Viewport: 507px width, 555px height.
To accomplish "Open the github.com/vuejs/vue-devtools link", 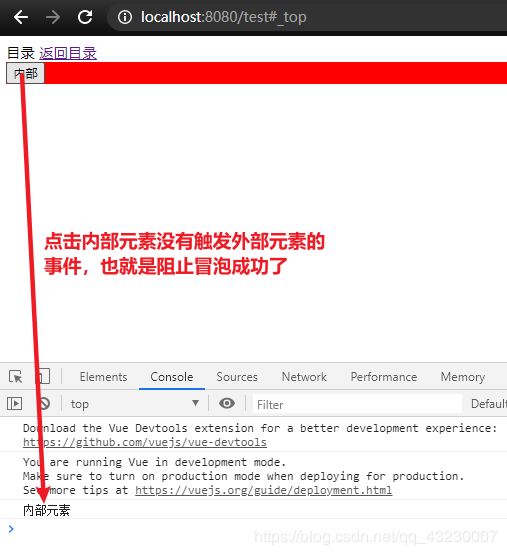I will [145, 442].
